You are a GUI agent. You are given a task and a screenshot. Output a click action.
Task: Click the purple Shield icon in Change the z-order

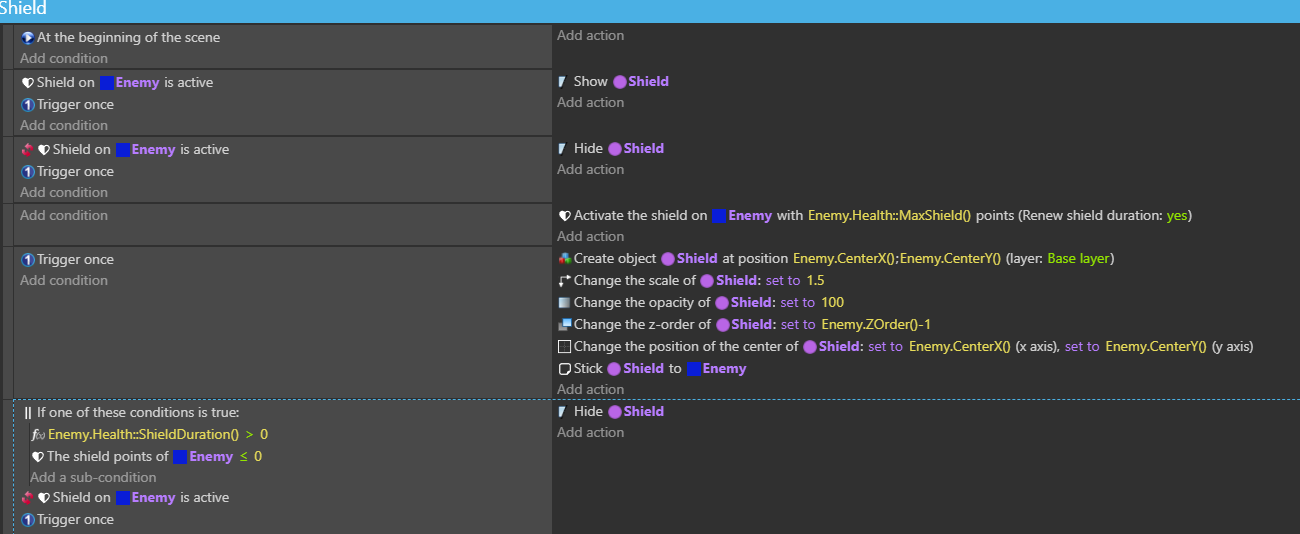click(722, 324)
